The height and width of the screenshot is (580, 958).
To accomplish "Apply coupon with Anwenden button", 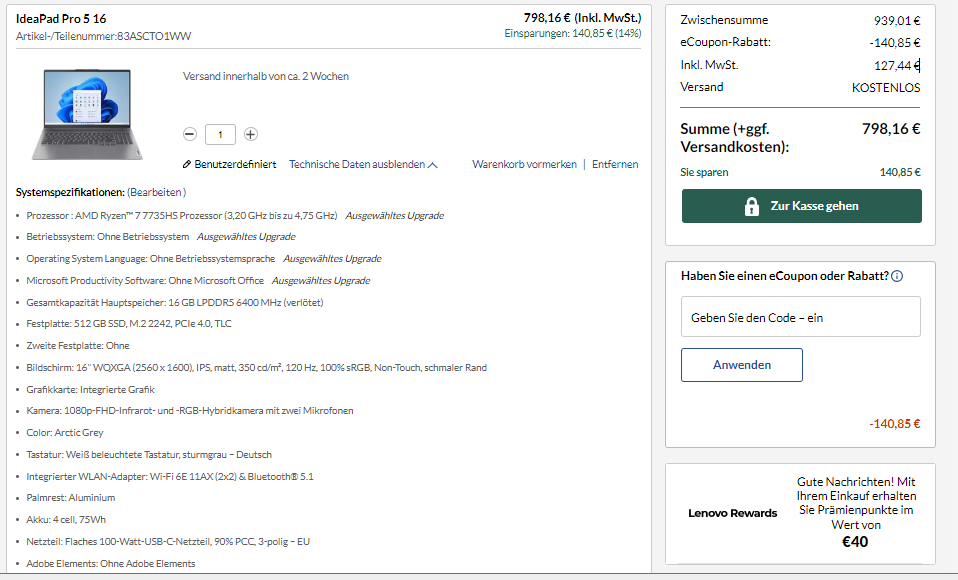I will pyautogui.click(x=742, y=365).
